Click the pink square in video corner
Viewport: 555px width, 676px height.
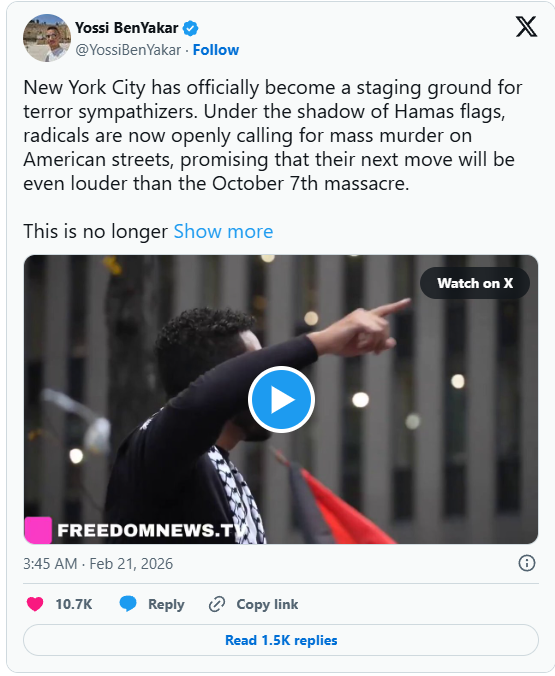(x=38, y=530)
